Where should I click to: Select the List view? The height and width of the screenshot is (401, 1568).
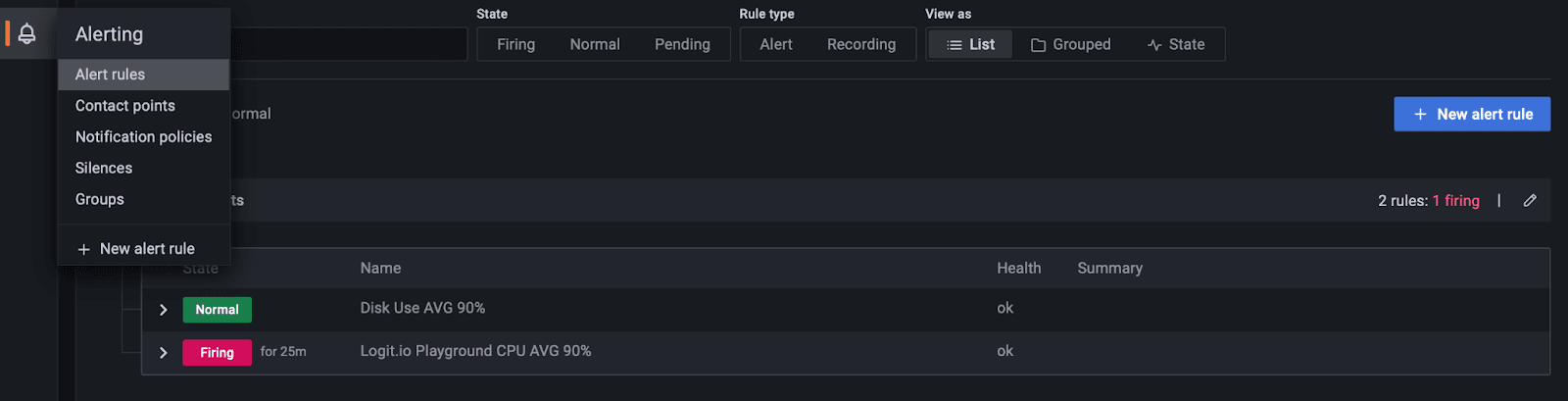pyautogui.click(x=970, y=44)
